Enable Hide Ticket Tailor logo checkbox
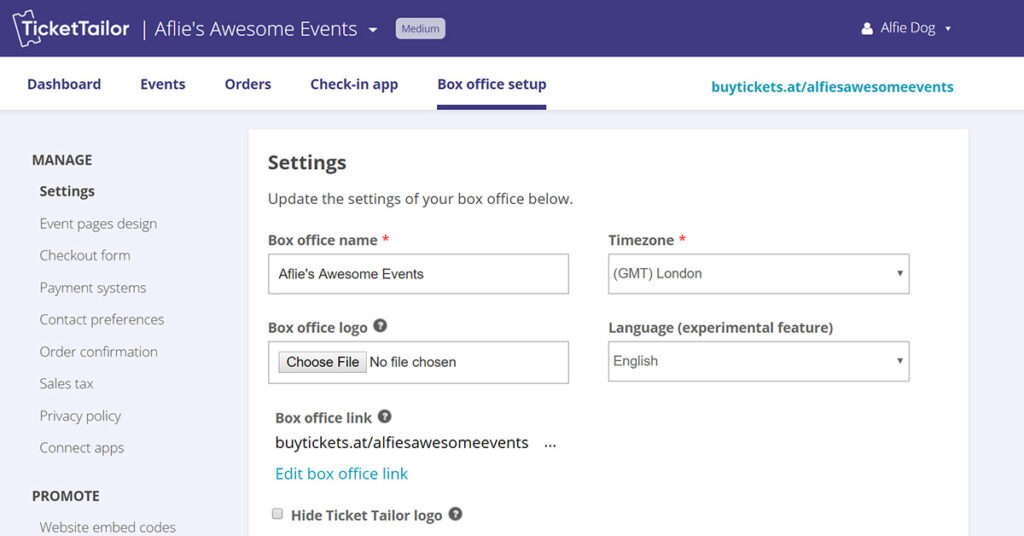Viewport: 1024px width, 536px height. [x=278, y=514]
